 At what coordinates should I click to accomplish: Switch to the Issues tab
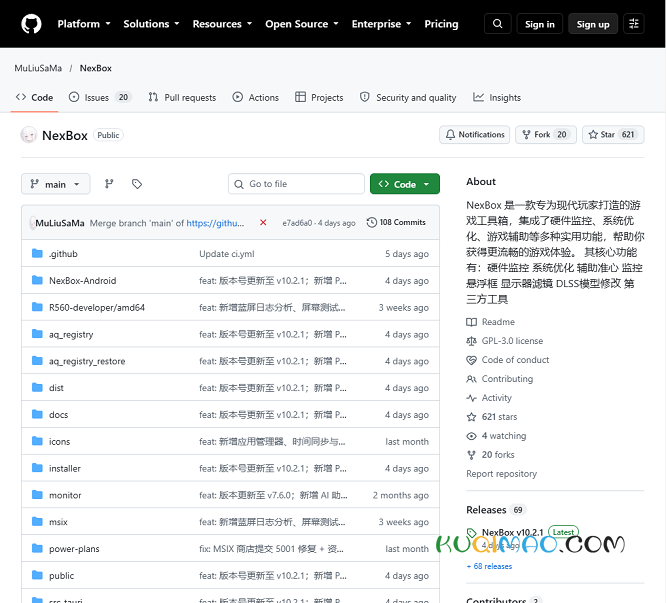tap(100, 97)
